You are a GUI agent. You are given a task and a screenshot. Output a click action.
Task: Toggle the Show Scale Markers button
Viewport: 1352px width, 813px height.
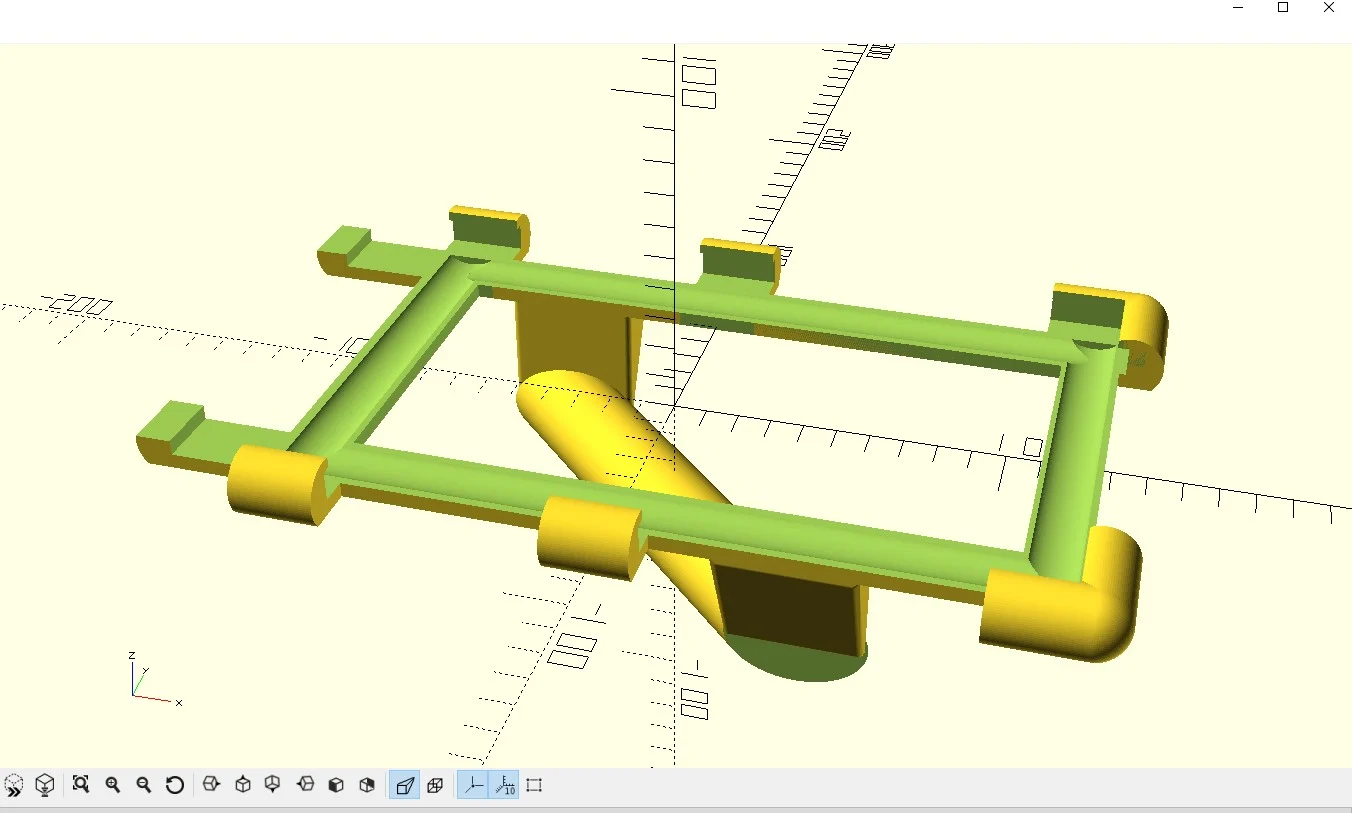(x=504, y=785)
